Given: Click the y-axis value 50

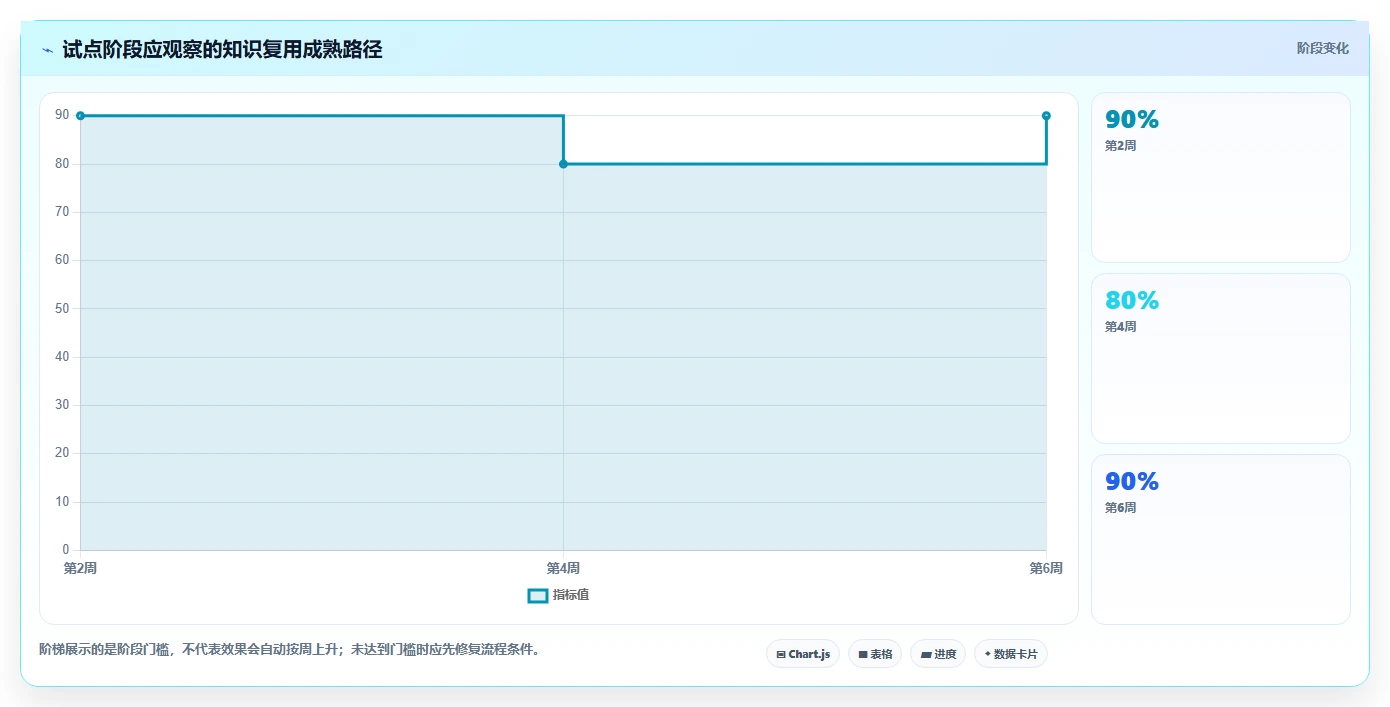Looking at the screenshot, I should (62, 309).
